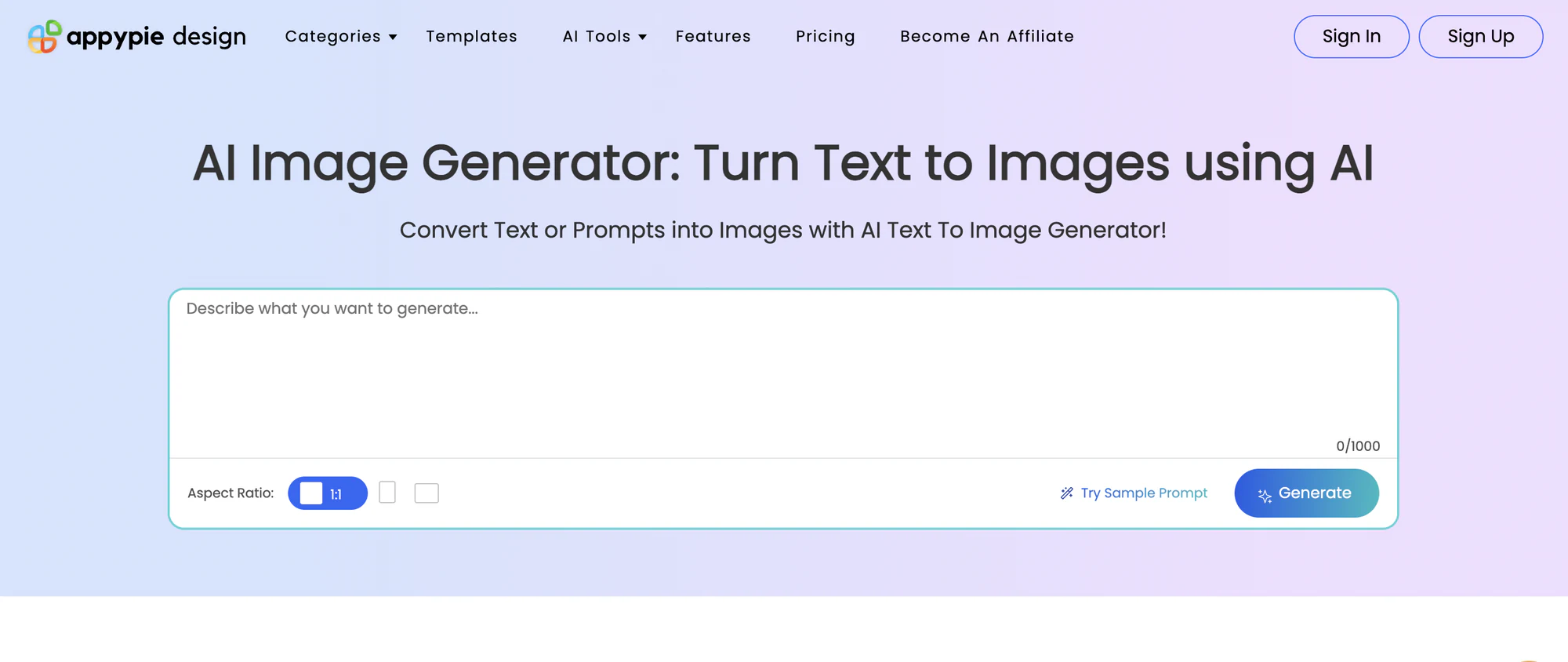Click the AI Image Generator main heading

(783, 164)
